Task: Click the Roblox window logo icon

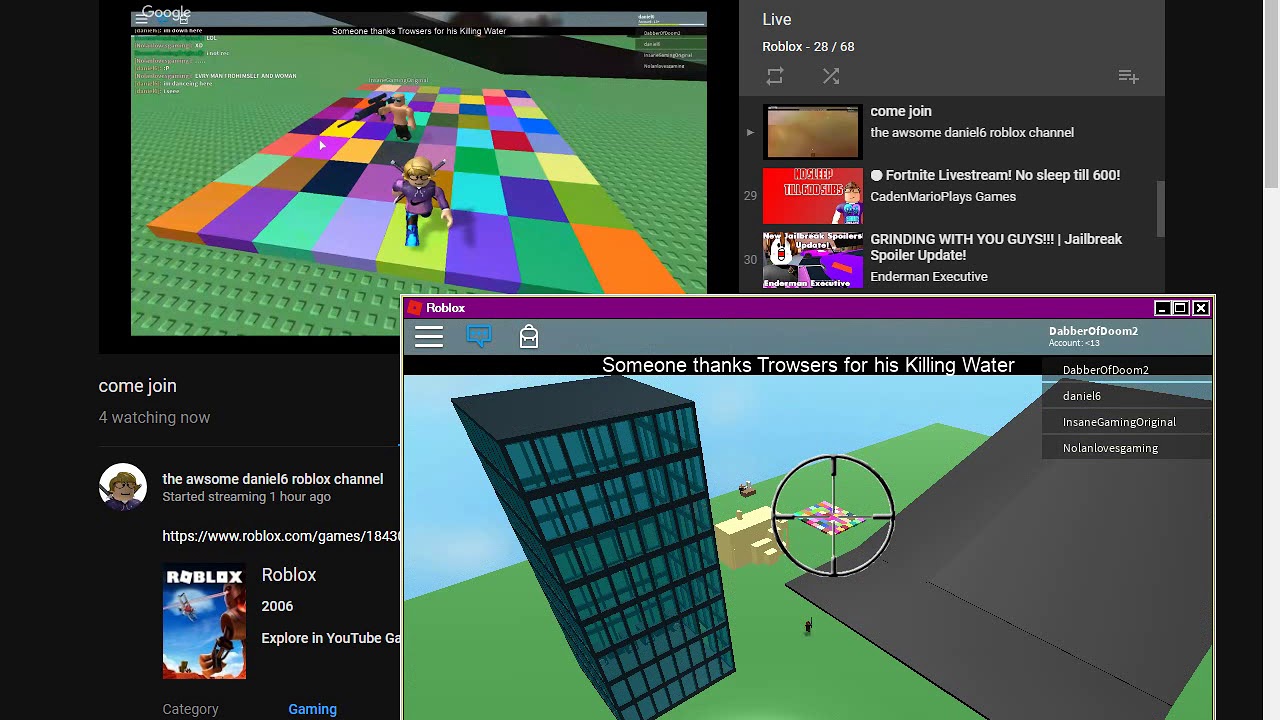Action: (415, 308)
